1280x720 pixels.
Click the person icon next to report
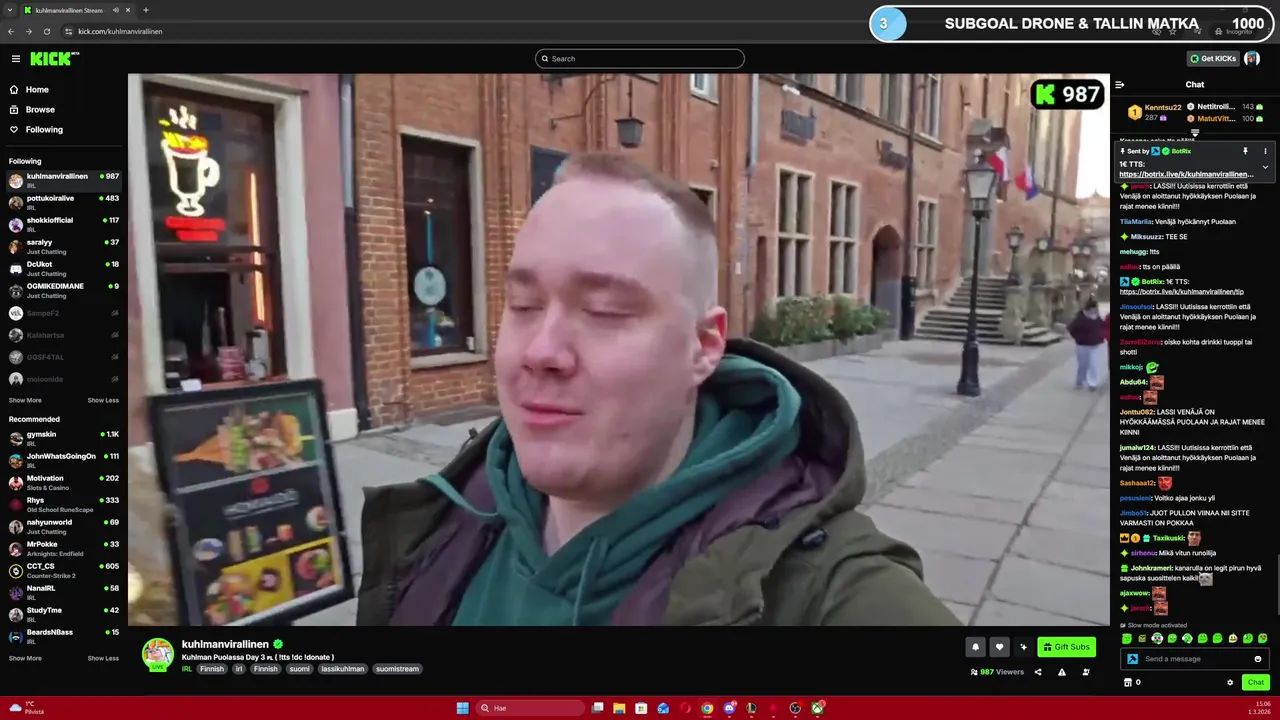pyautogui.click(x=1085, y=672)
